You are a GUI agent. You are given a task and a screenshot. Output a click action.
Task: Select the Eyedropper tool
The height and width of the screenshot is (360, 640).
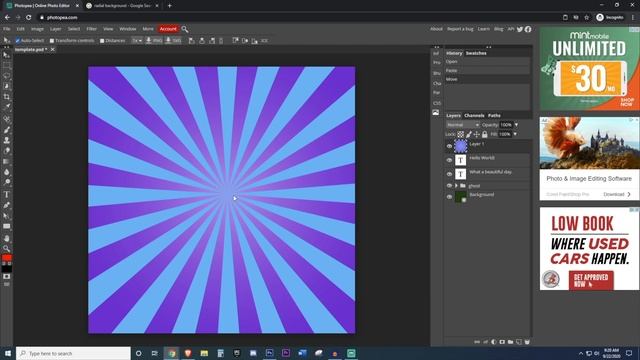pyautogui.click(x=7, y=107)
